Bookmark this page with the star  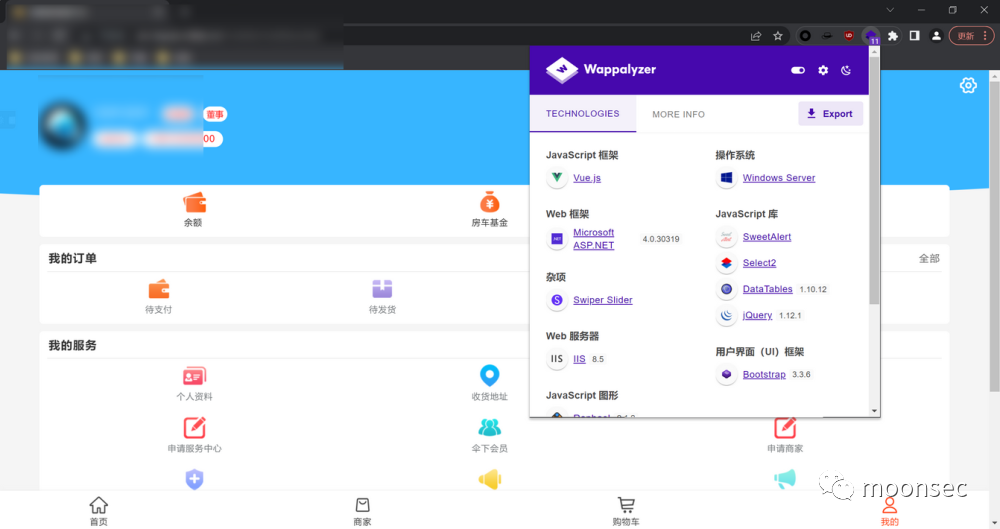click(777, 36)
